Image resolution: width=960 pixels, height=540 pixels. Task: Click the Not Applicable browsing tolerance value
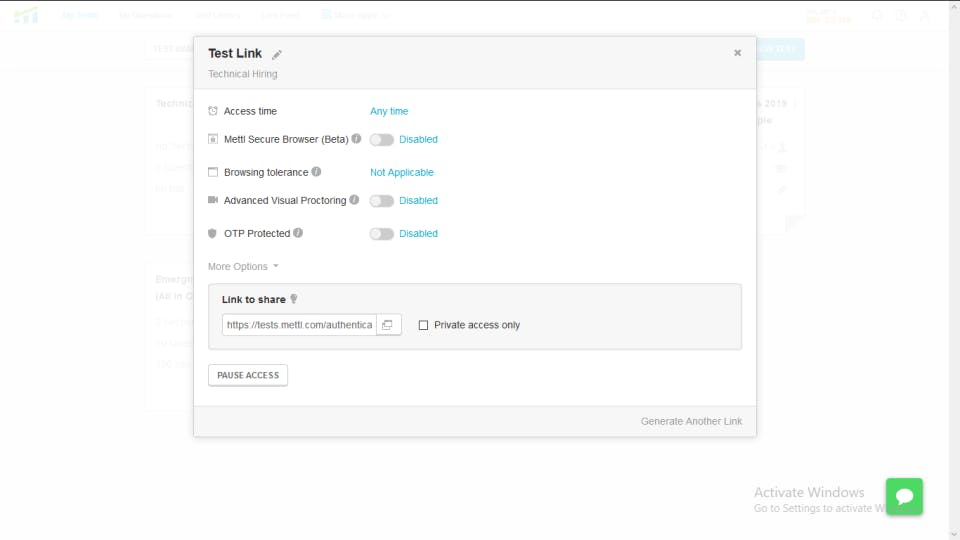[402, 172]
